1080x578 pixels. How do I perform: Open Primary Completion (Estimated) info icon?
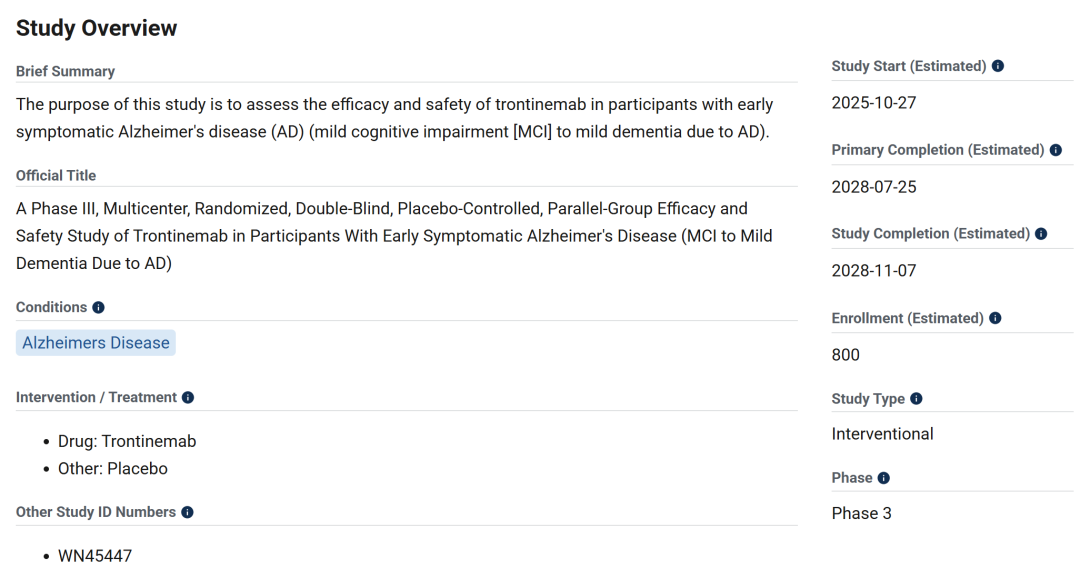1056,150
